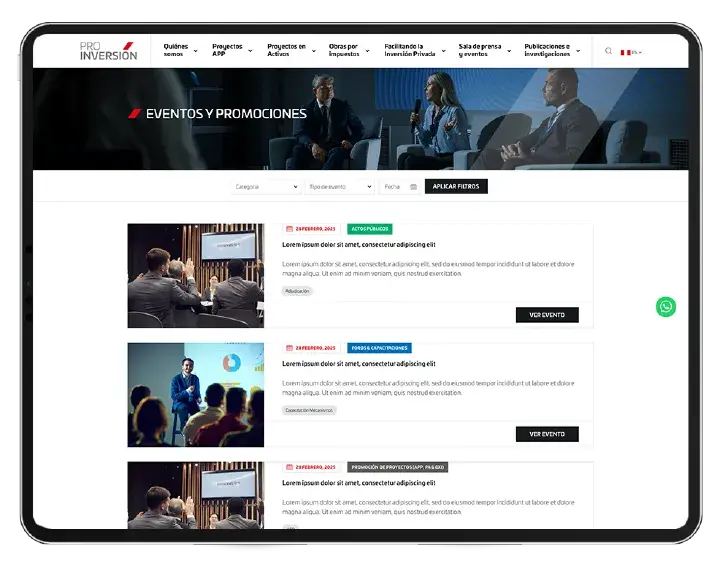721x569 pixels.
Task: Open the Peru flag language selector
Action: (631, 52)
